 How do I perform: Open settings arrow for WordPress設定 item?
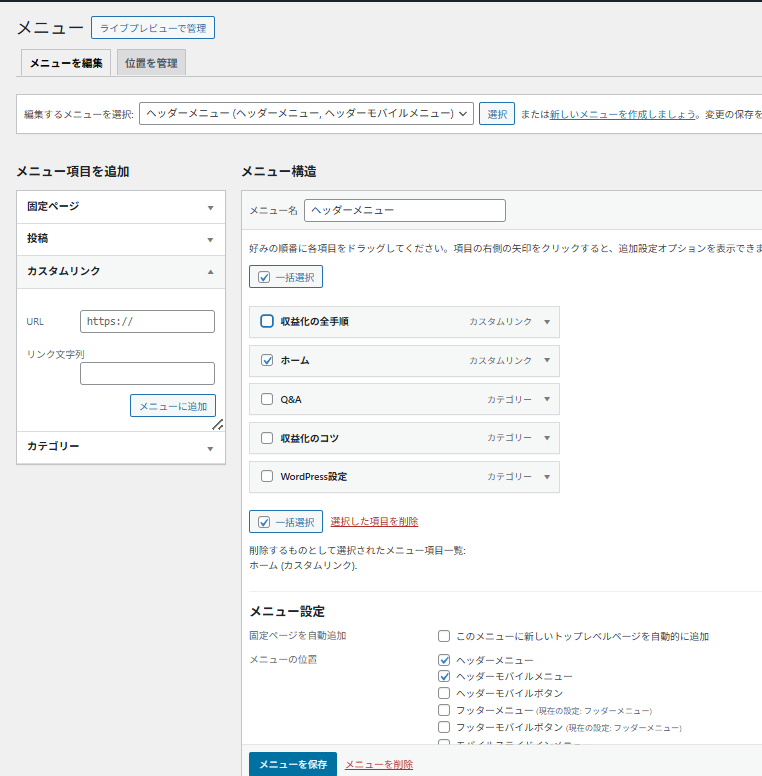547,477
